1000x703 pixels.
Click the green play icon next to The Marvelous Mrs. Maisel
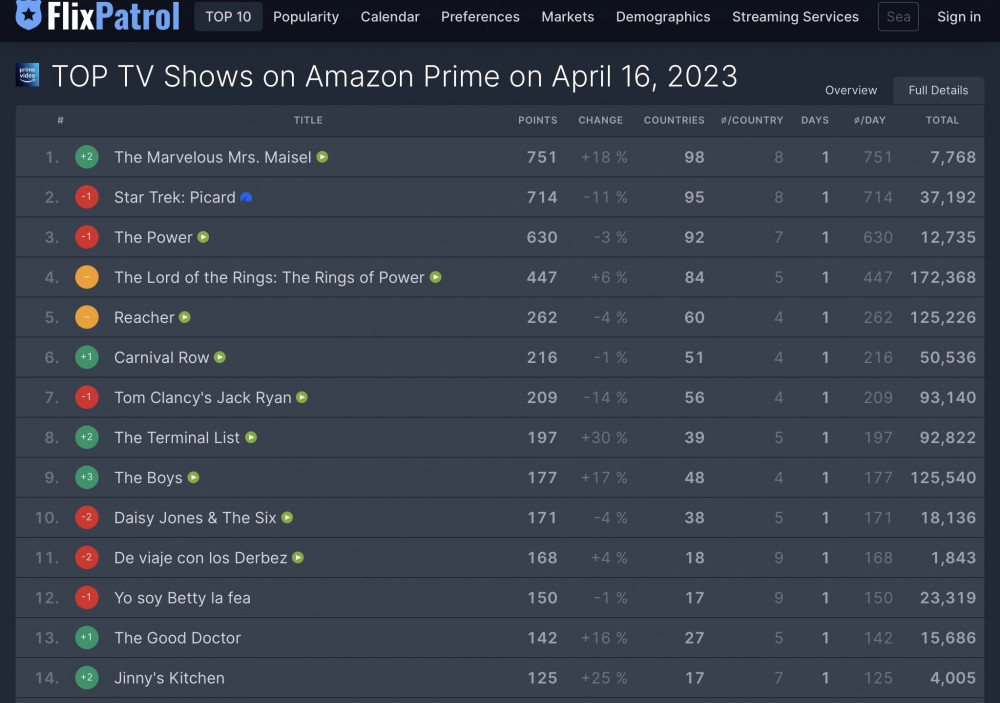[x=323, y=157]
